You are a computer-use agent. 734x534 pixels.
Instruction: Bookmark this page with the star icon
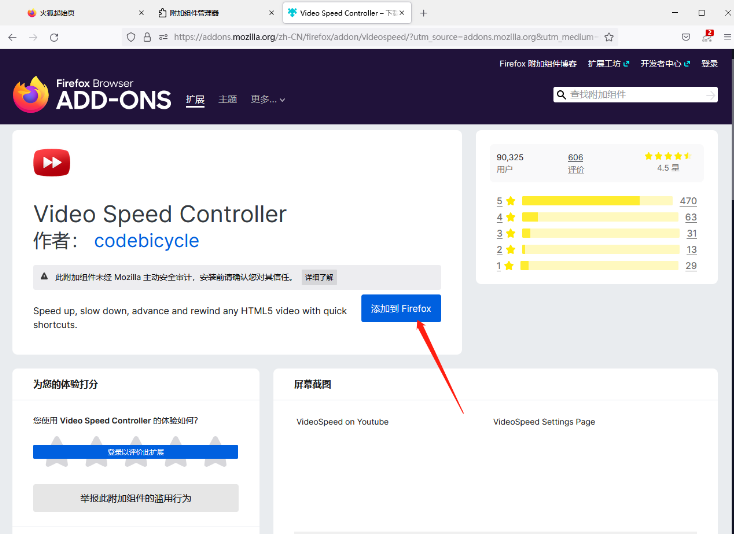(x=609, y=37)
